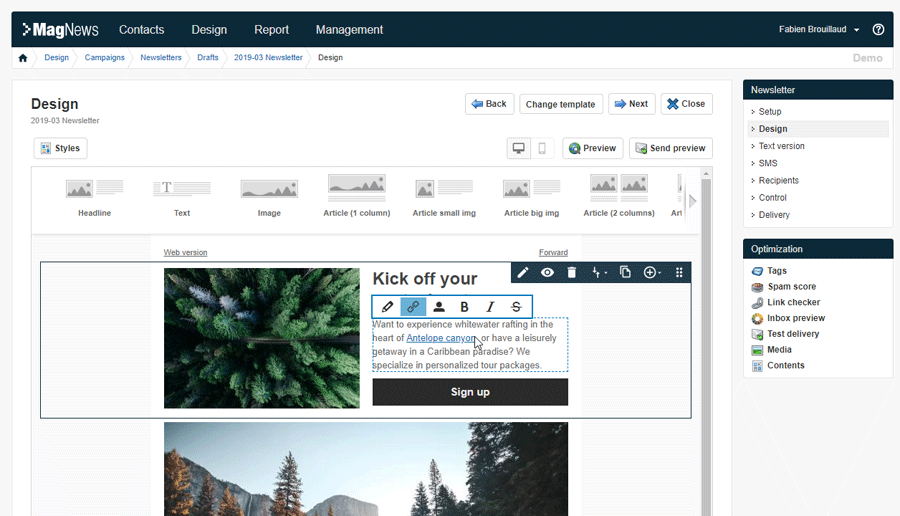The image size is (900, 516).
Task: Open the add block plus dropdown
Action: coord(652,272)
